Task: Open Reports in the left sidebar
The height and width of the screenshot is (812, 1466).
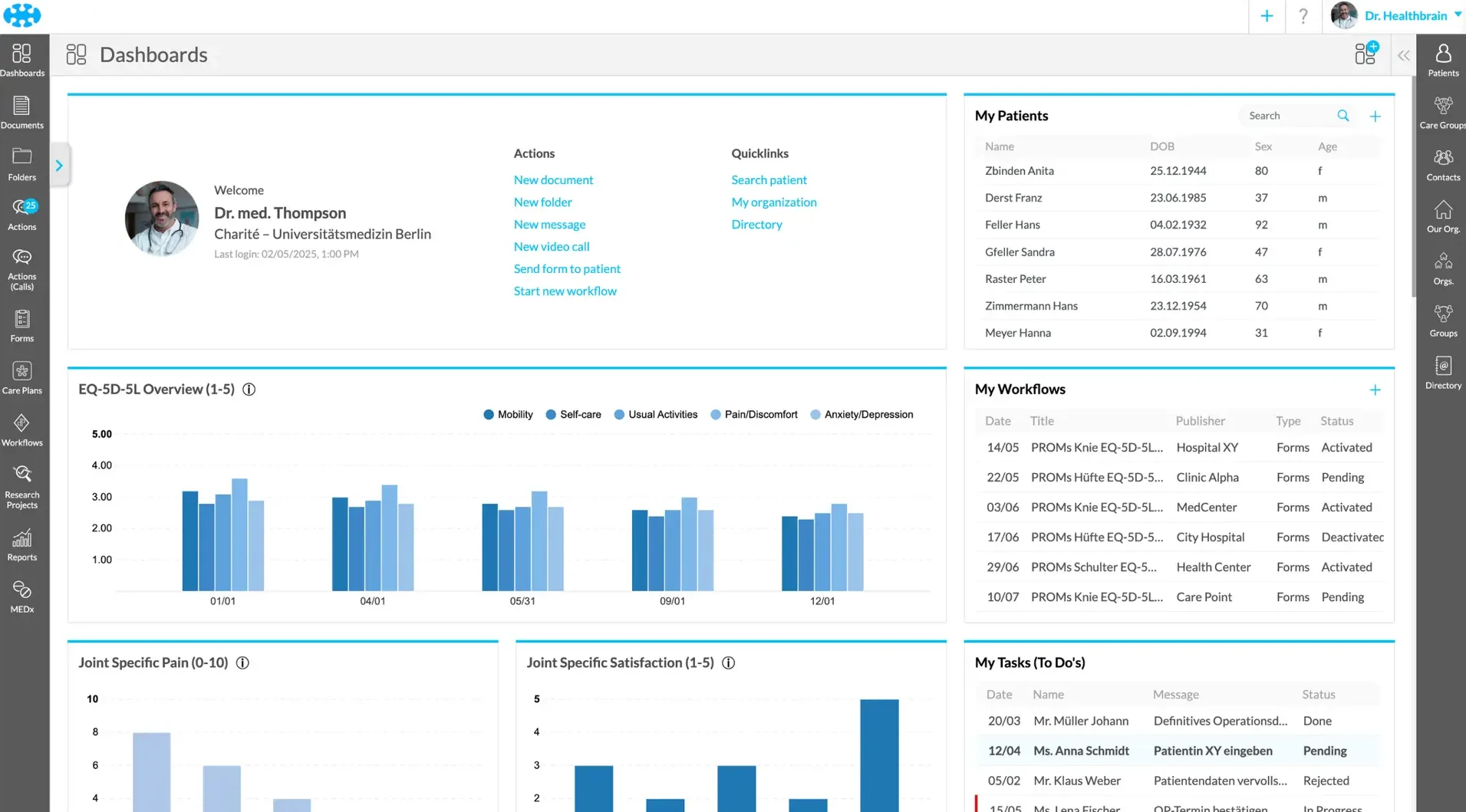Action: pos(22,545)
